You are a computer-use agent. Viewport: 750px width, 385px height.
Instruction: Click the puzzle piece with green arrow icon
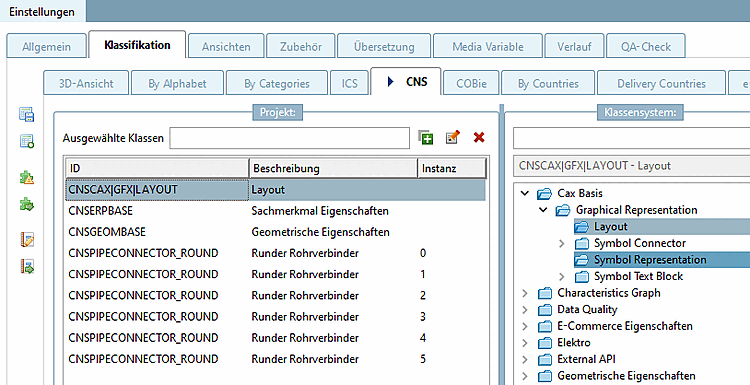[27, 205]
